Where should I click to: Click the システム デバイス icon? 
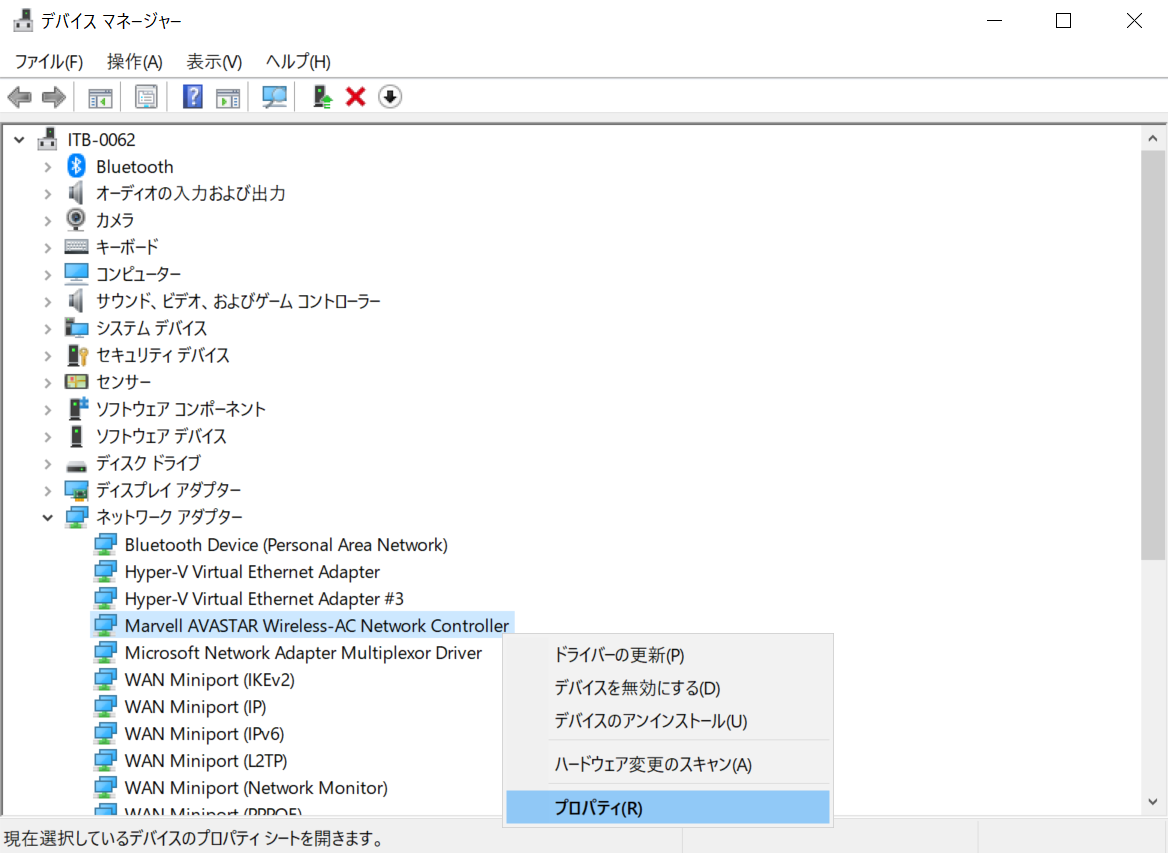click(76, 328)
